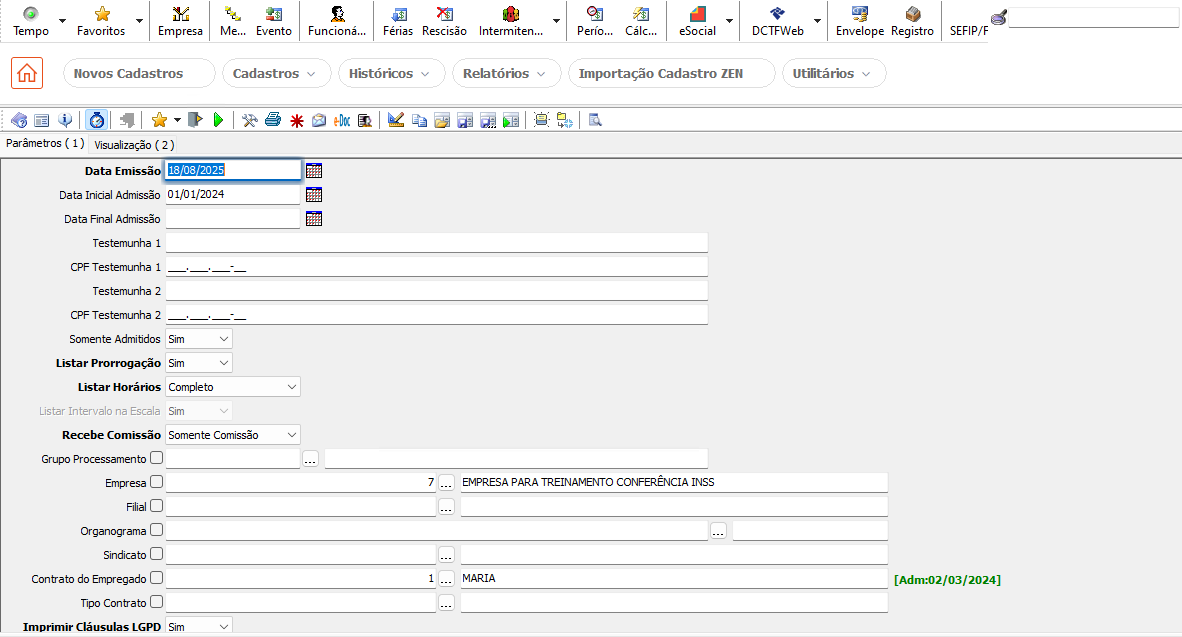1182x637 pixels.
Task: Click the stopwatch icon in the toolbar
Action: tap(96, 120)
